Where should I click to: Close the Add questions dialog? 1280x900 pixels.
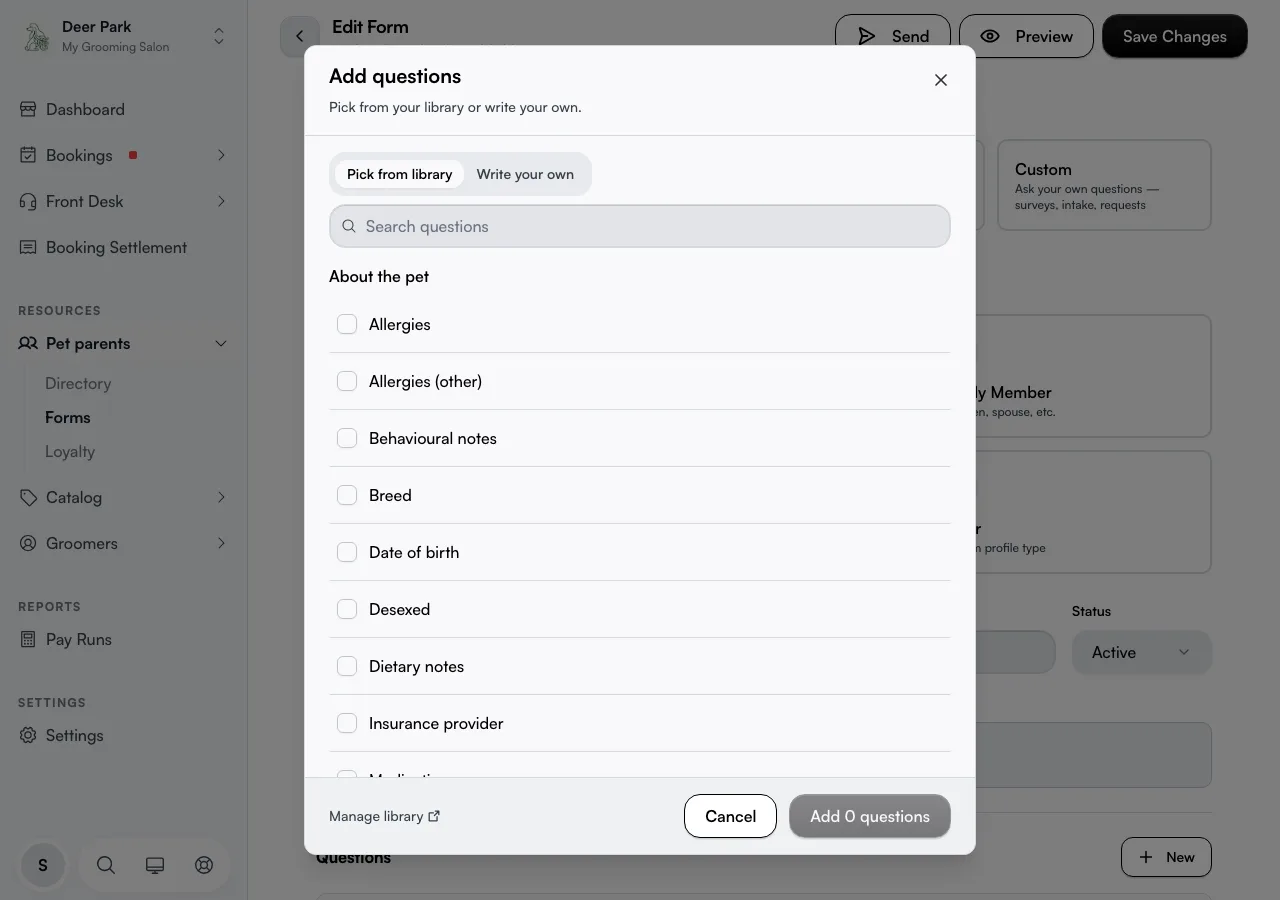click(940, 80)
